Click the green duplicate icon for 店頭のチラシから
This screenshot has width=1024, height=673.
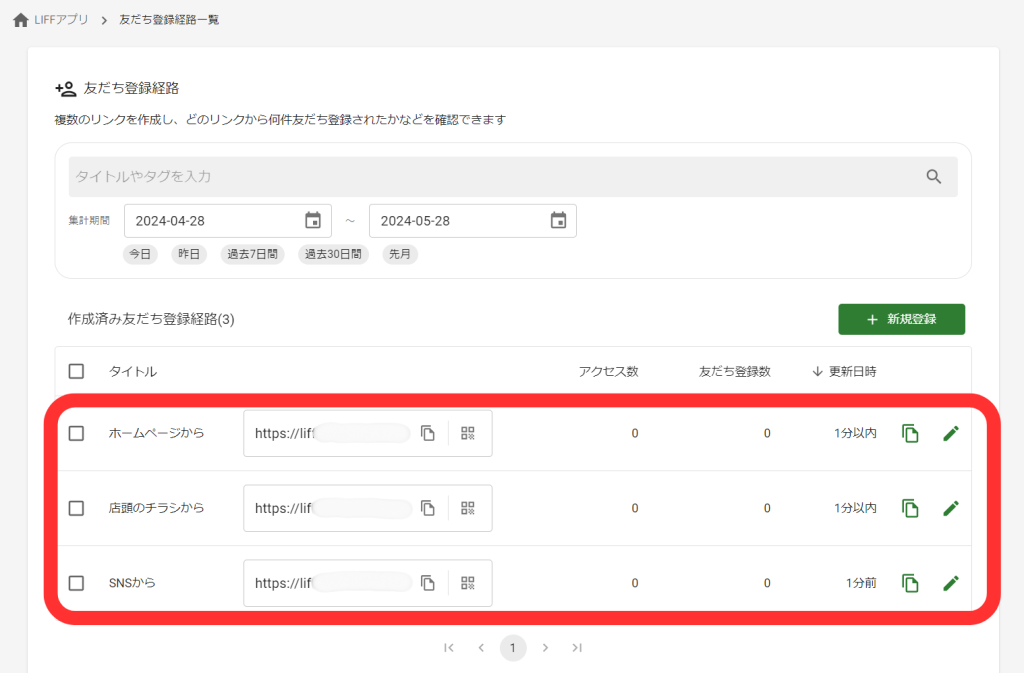[x=910, y=508]
